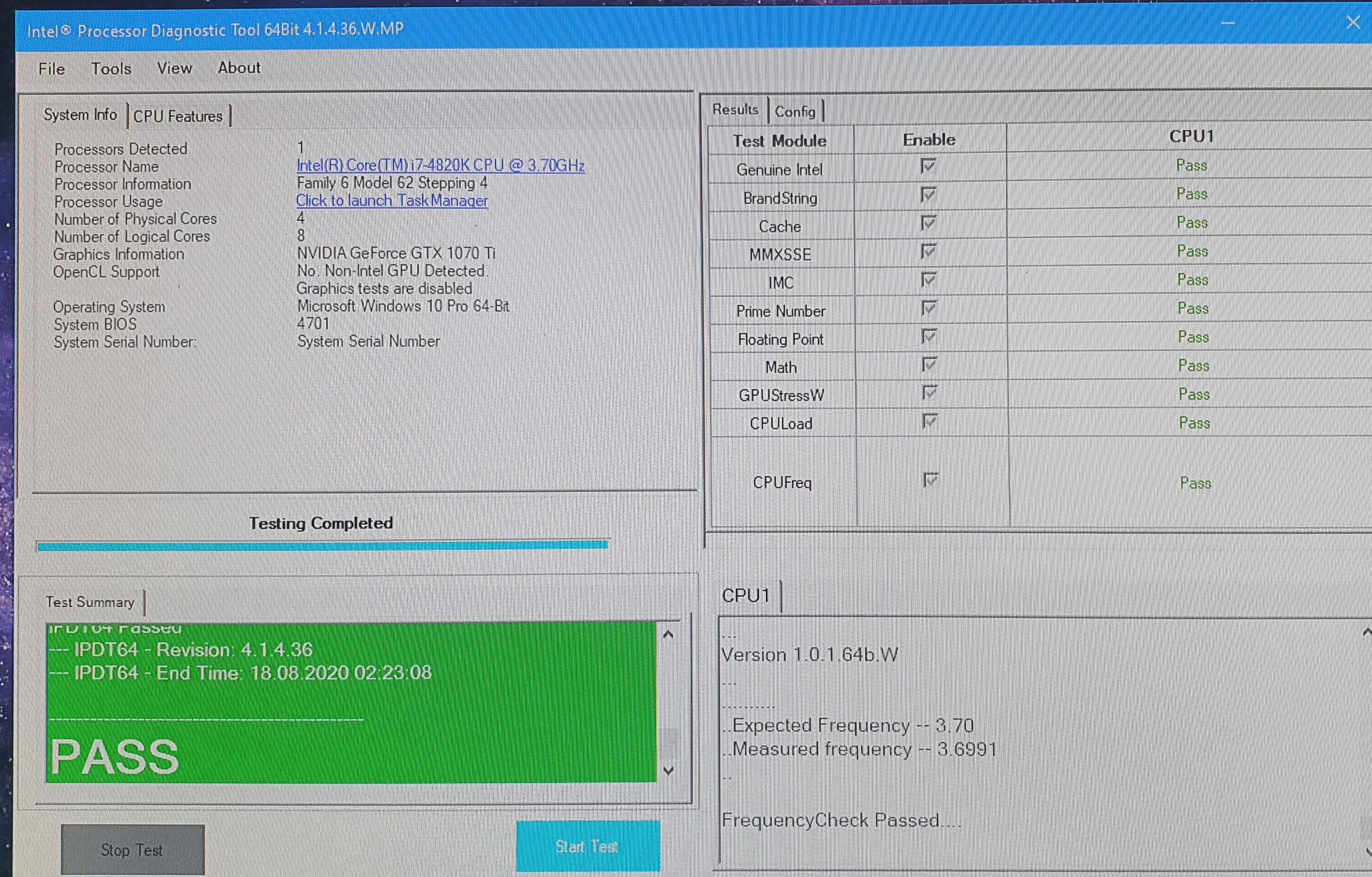This screenshot has width=1372, height=877.
Task: Click the launch TaskManager link
Action: (x=392, y=200)
